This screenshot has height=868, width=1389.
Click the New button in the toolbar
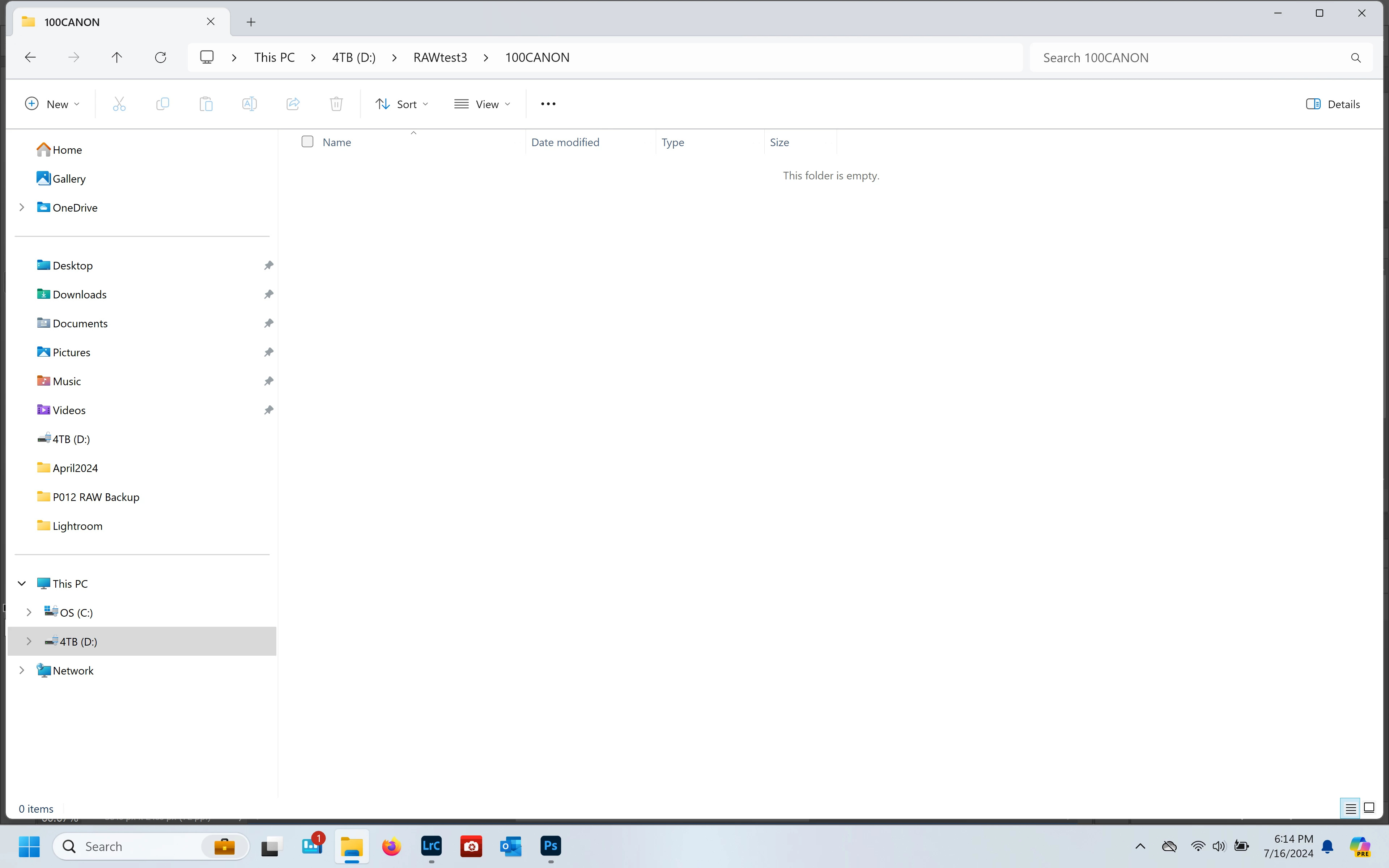(52, 104)
